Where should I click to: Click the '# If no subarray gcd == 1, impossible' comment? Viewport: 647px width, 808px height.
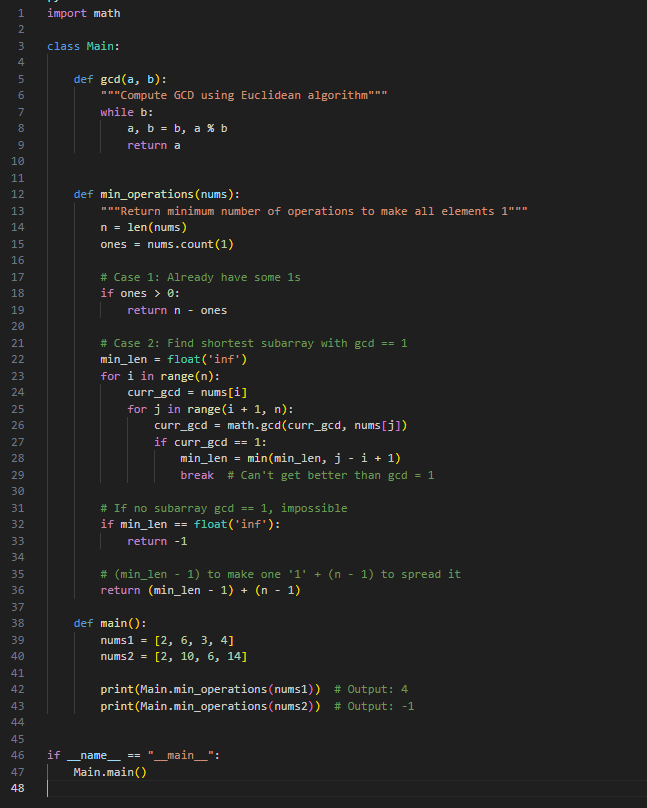[224, 508]
